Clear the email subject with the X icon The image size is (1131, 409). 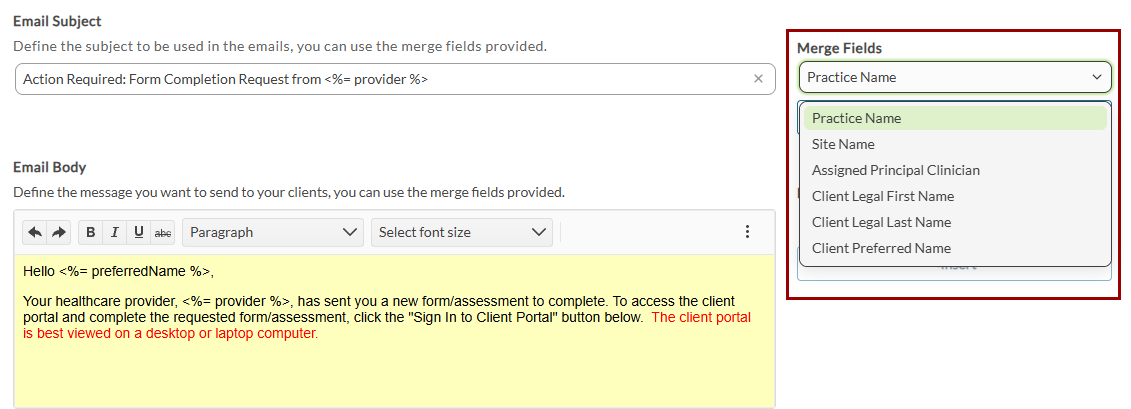coord(758,79)
